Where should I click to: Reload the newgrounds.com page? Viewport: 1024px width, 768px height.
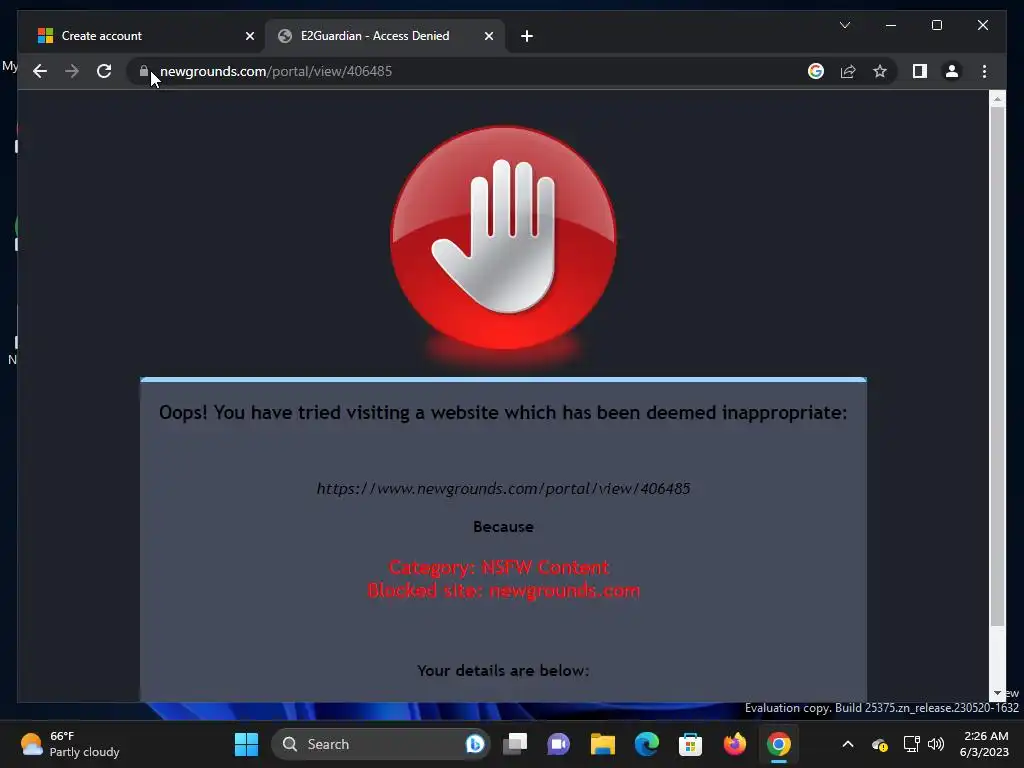(x=104, y=71)
